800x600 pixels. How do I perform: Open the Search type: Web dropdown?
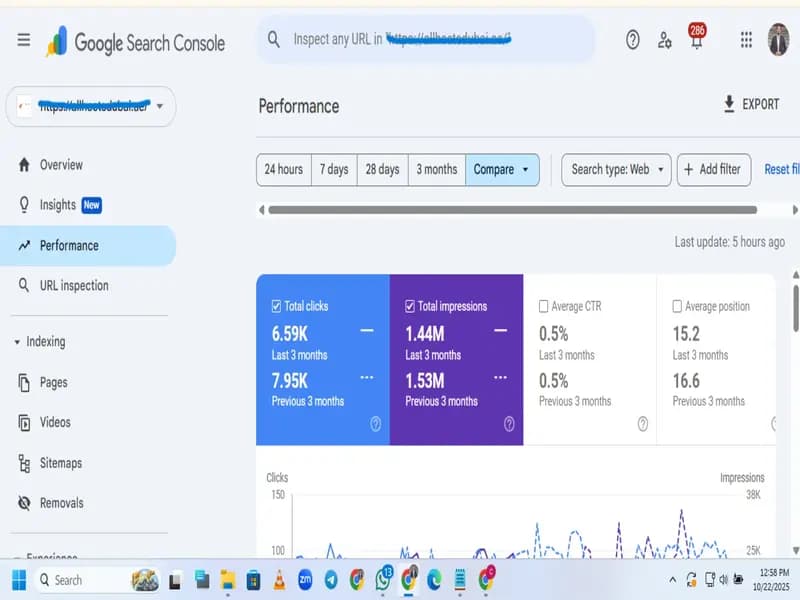pyautogui.click(x=616, y=169)
